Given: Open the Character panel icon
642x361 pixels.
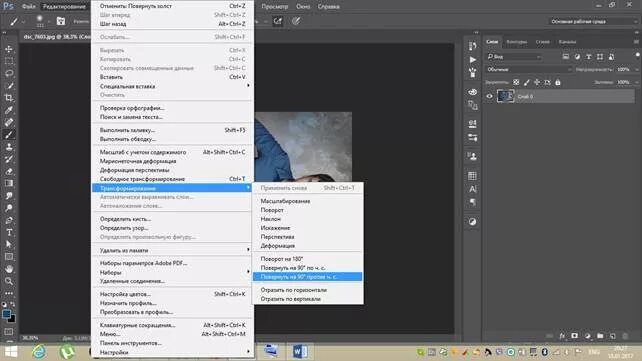Looking at the screenshot, I should click(472, 189).
